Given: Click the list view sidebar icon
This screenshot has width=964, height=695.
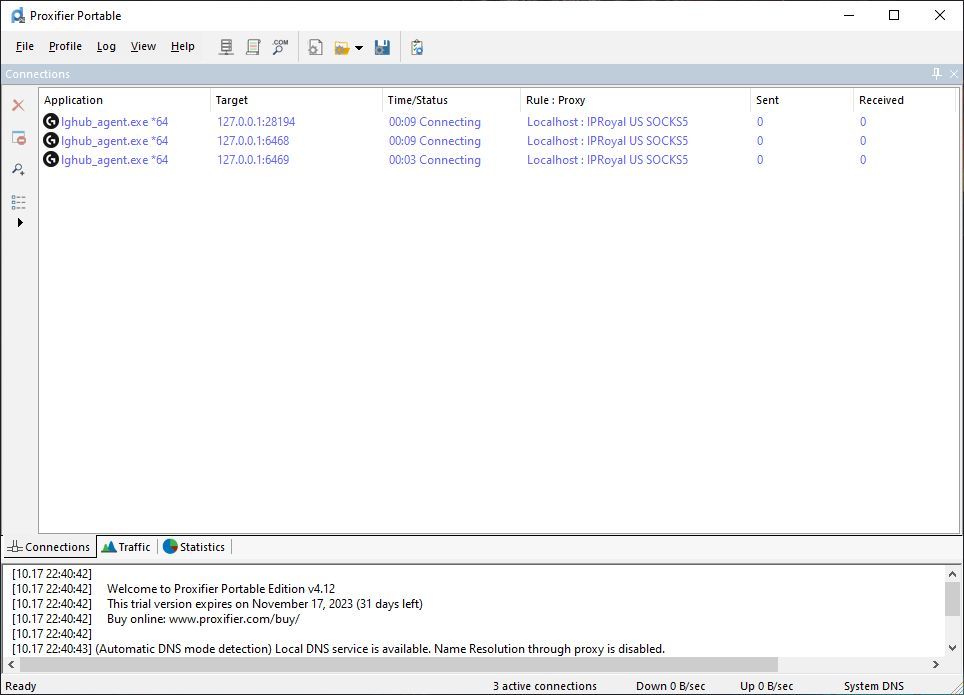Looking at the screenshot, I should [x=18, y=202].
